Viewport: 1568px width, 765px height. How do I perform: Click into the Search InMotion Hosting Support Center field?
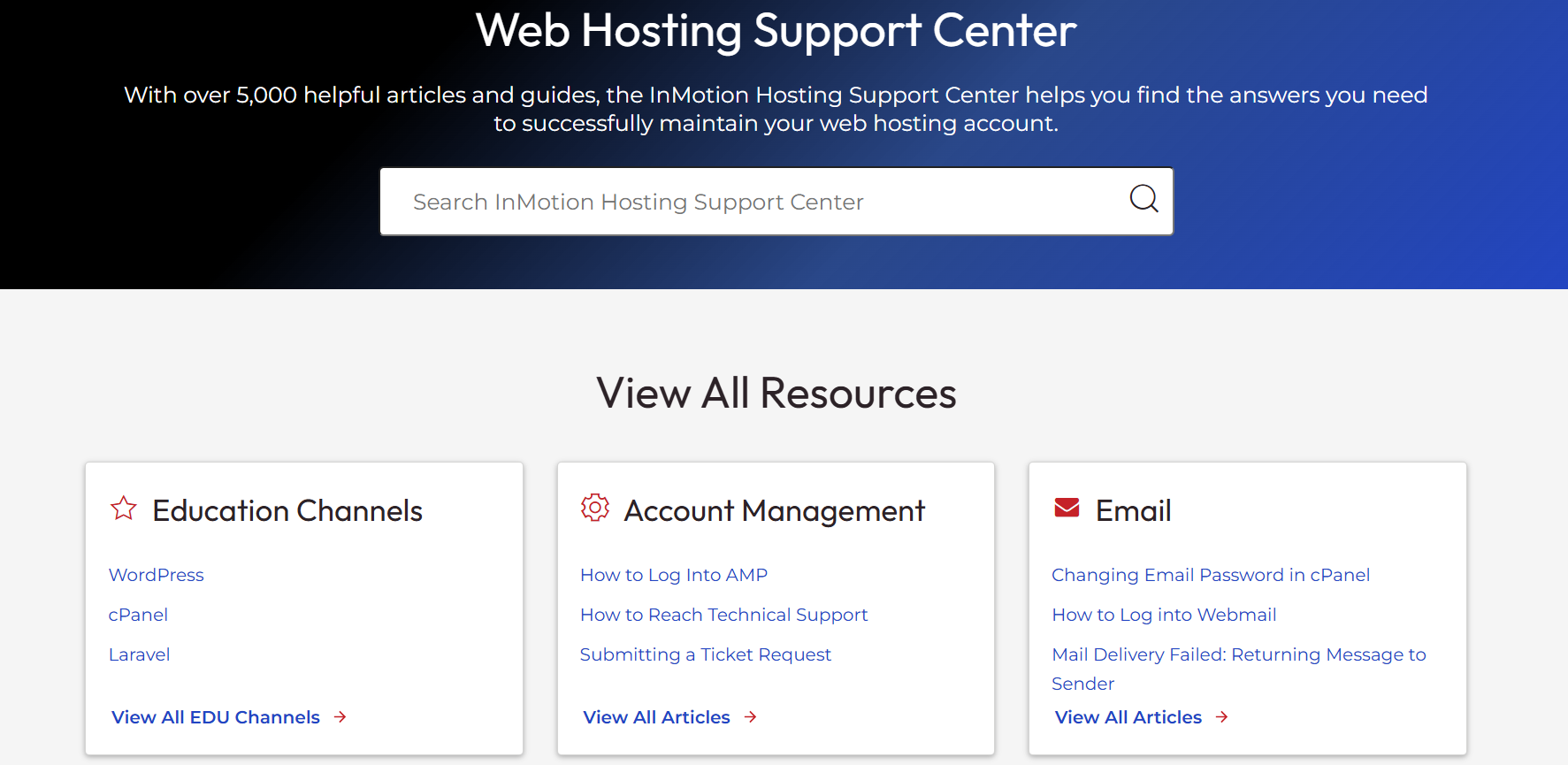[x=776, y=202]
